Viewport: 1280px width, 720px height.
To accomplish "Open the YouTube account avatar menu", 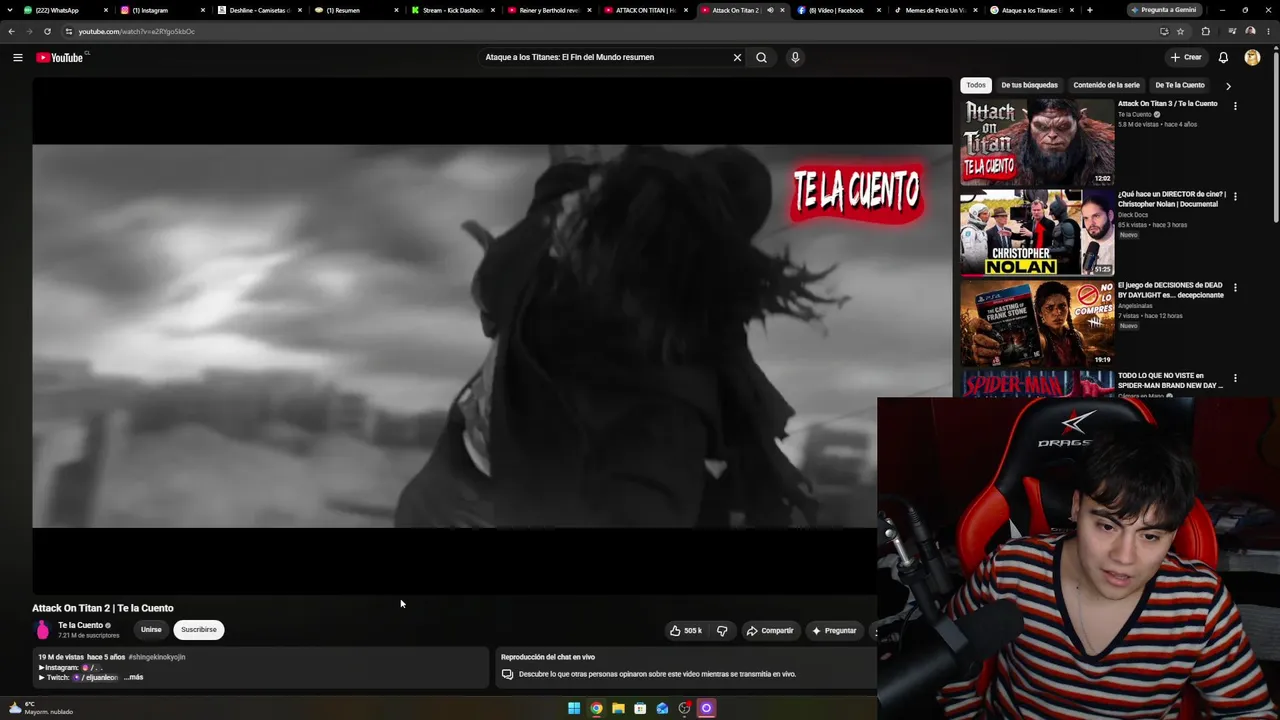I will [x=1252, y=58].
